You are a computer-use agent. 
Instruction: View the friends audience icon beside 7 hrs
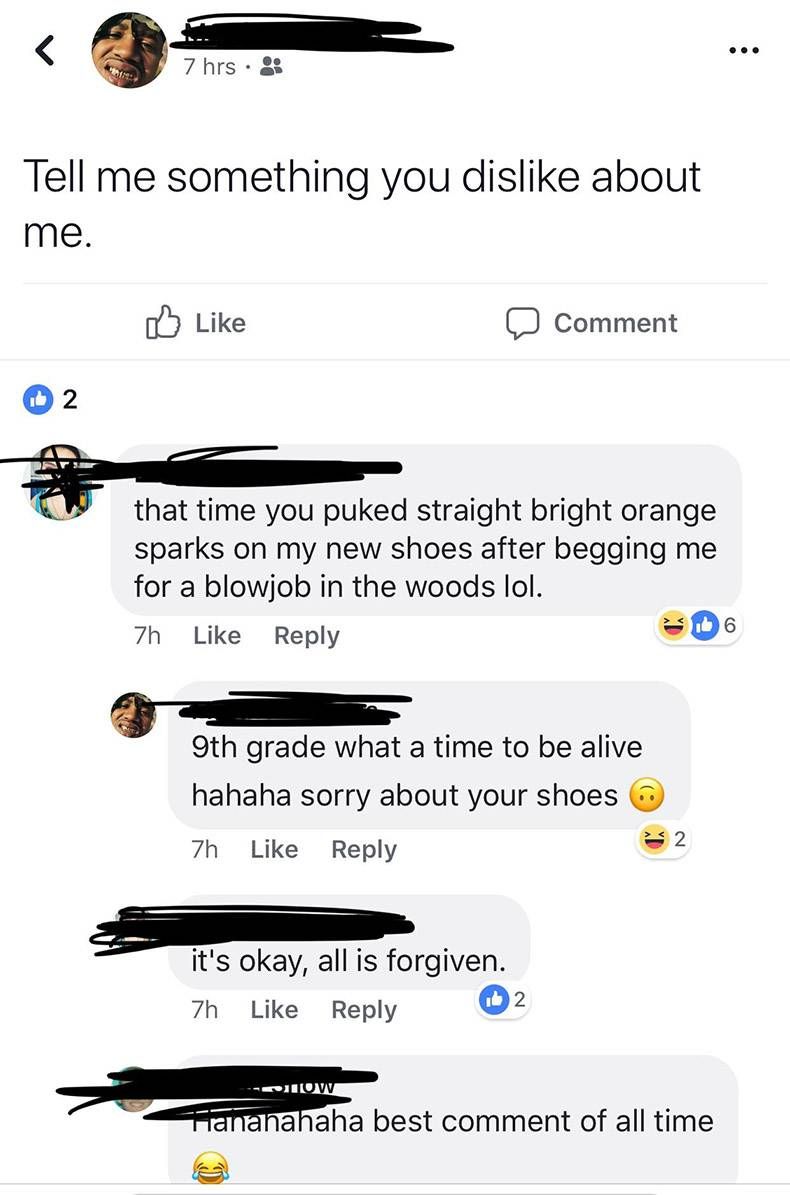tap(270, 67)
